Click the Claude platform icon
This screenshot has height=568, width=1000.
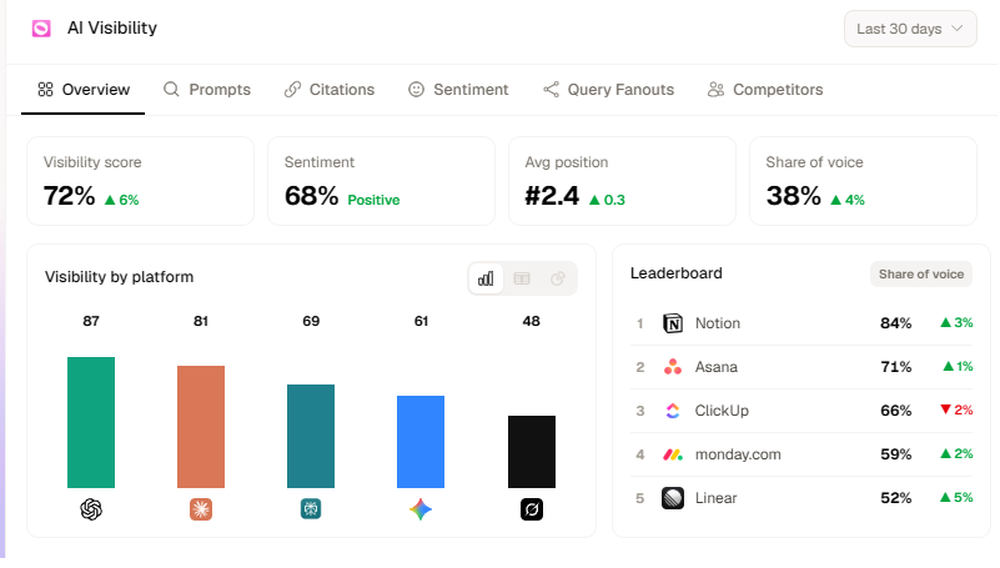(x=201, y=509)
